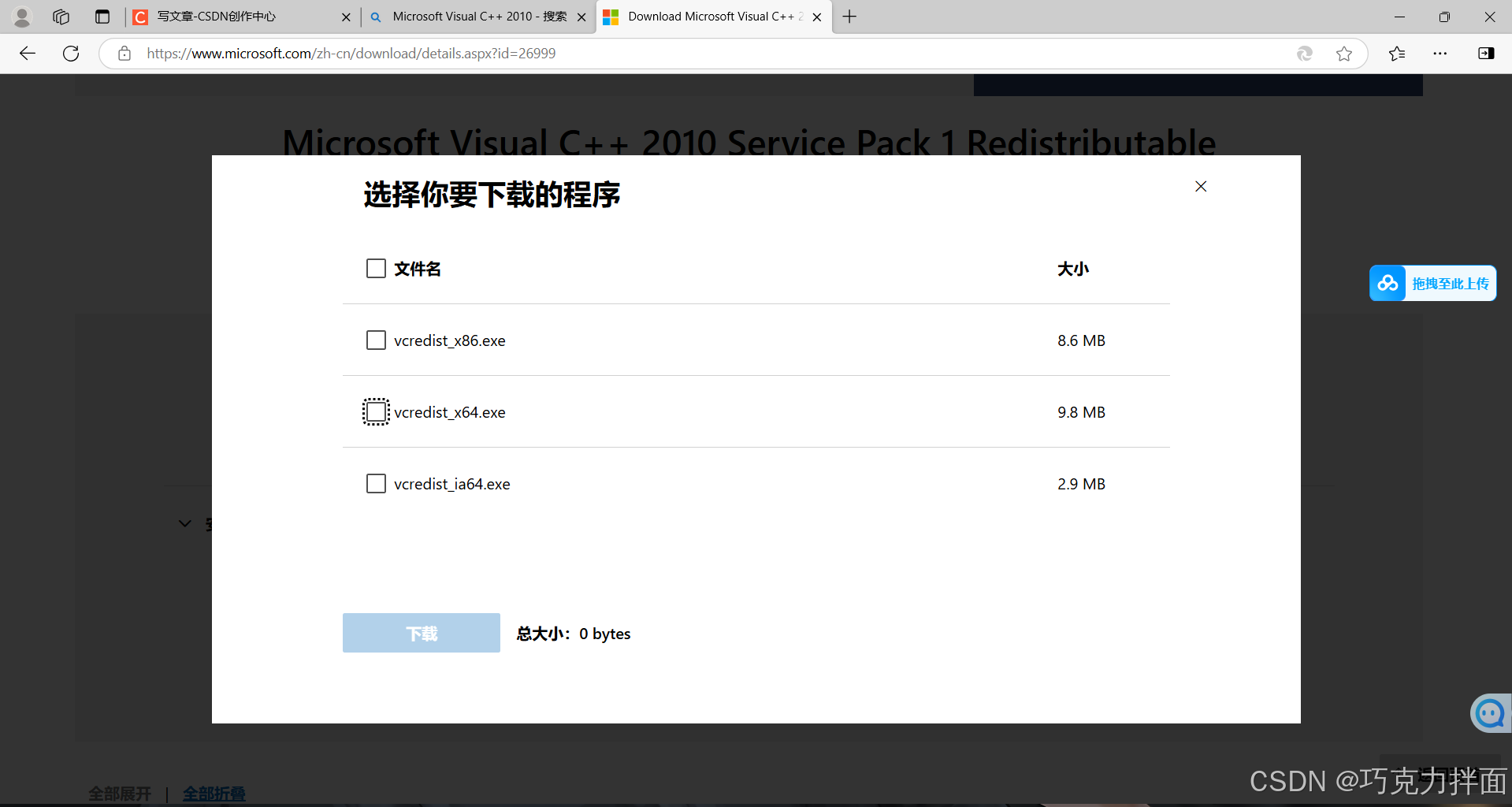This screenshot has width=1512, height=807.
Task: Select the Download Microsoft Visual C++ tab
Action: (714, 17)
